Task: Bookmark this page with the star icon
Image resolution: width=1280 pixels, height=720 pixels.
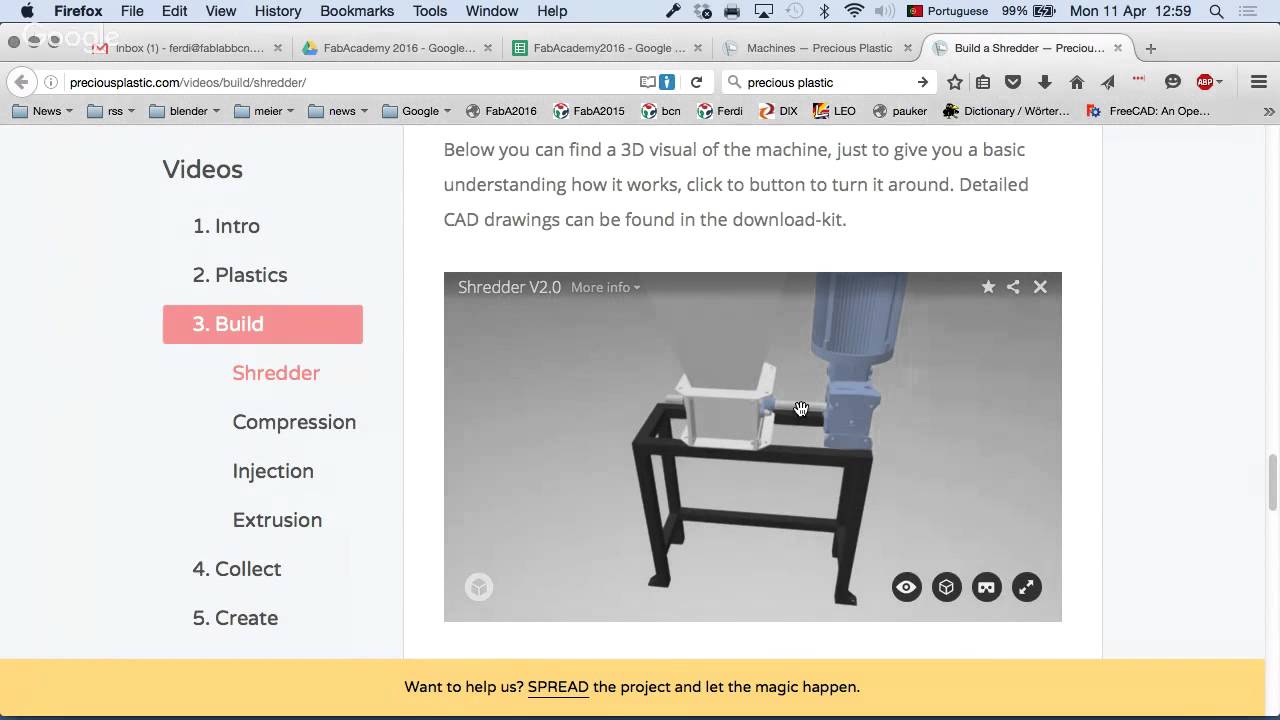Action: point(955,82)
